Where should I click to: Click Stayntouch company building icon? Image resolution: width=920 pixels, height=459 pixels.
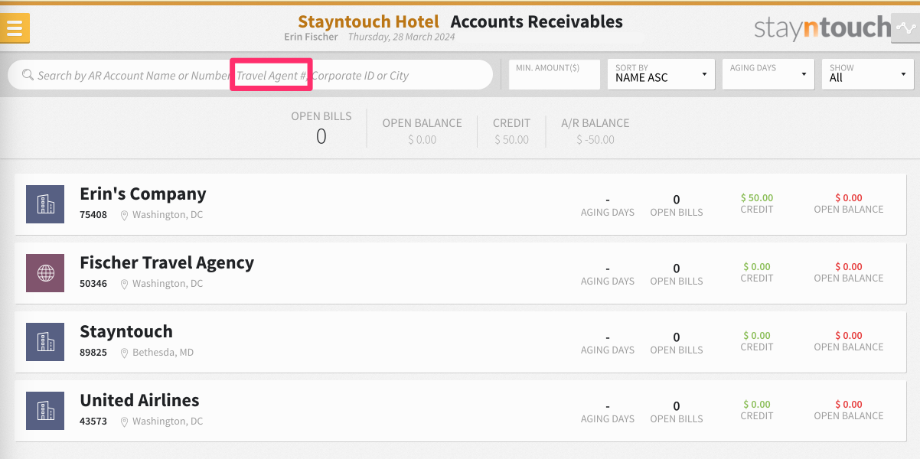[x=45, y=342]
